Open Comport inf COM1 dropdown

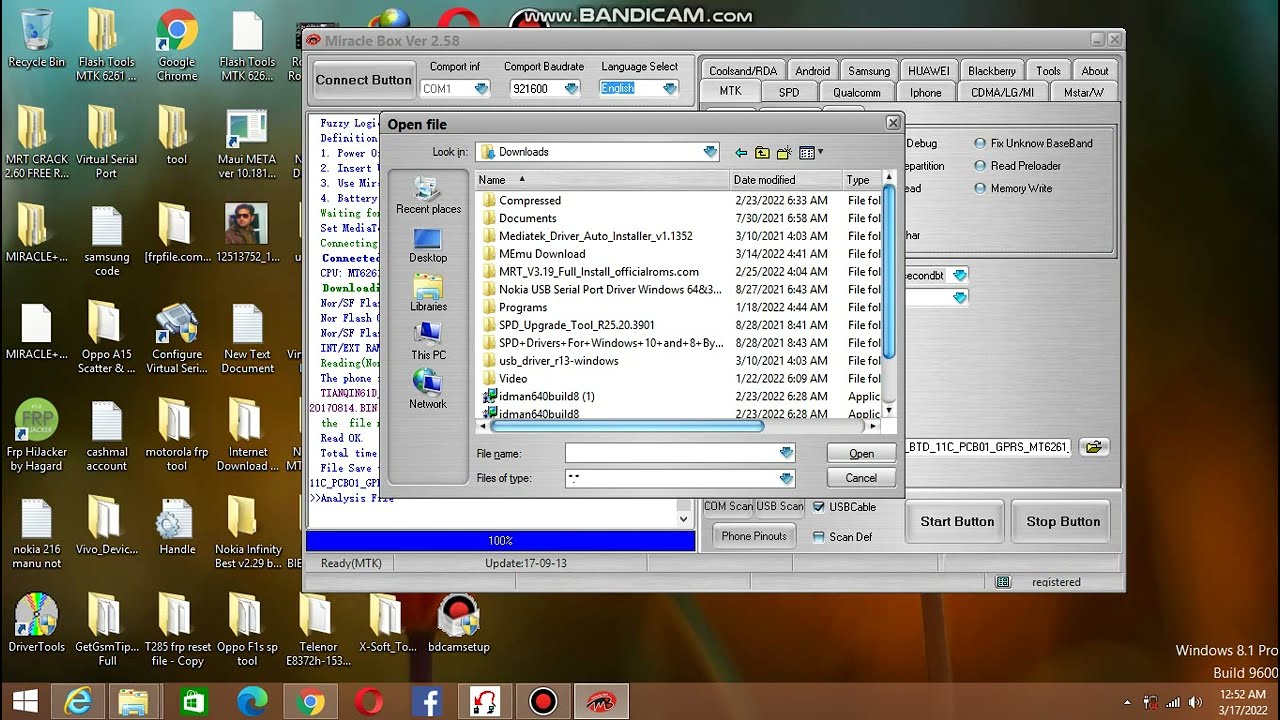coord(481,89)
